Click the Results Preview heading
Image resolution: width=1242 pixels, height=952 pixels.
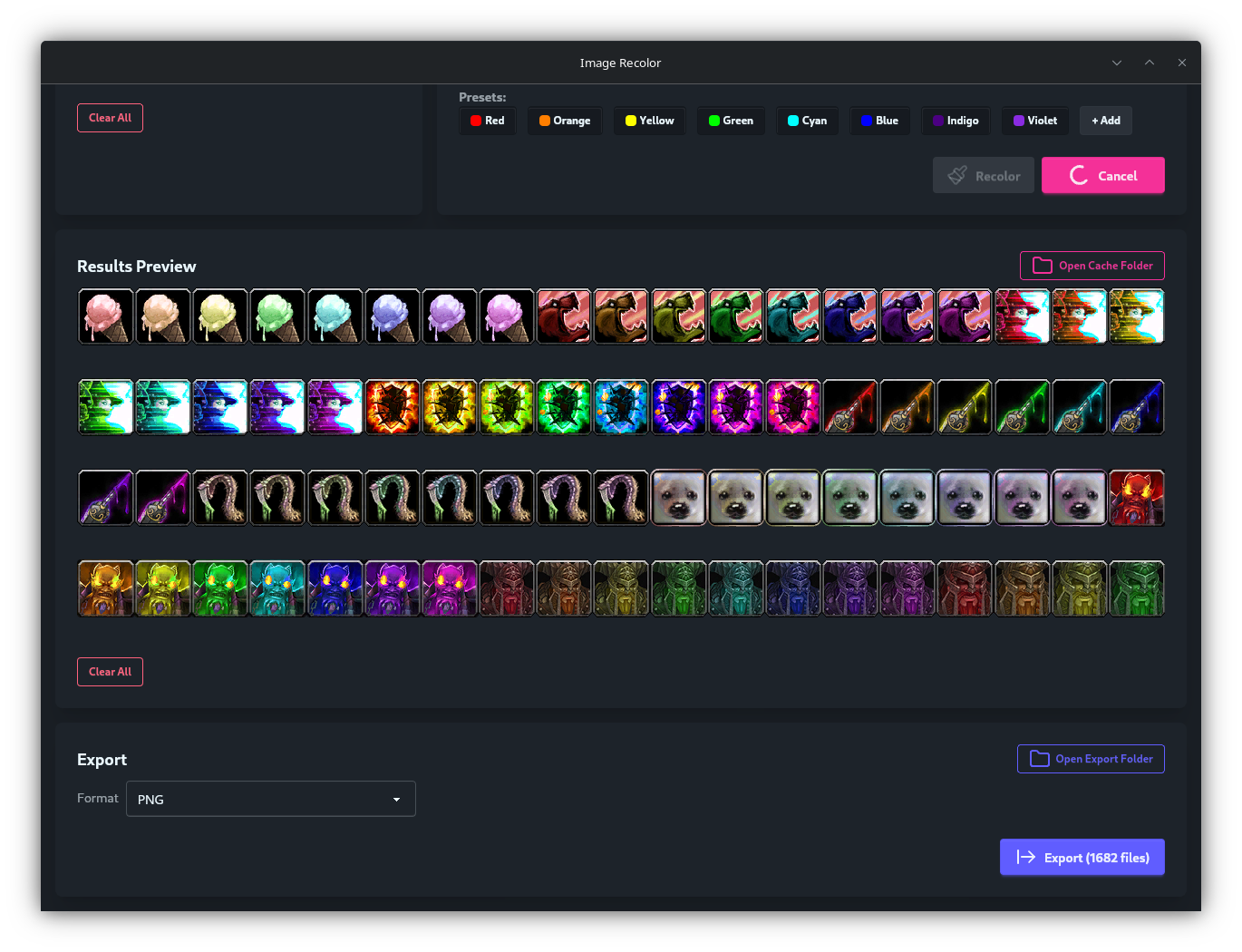[x=137, y=267]
